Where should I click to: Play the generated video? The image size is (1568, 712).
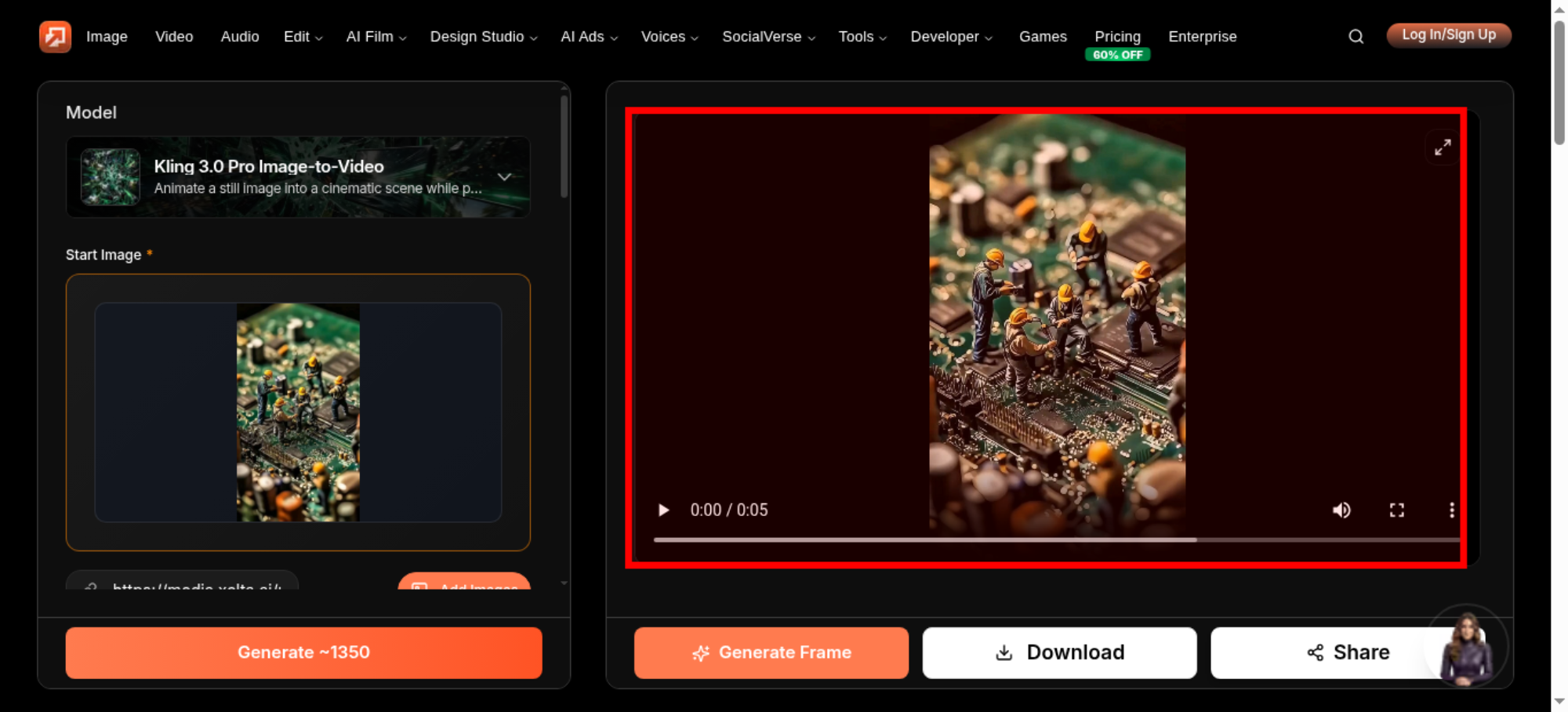[663, 510]
